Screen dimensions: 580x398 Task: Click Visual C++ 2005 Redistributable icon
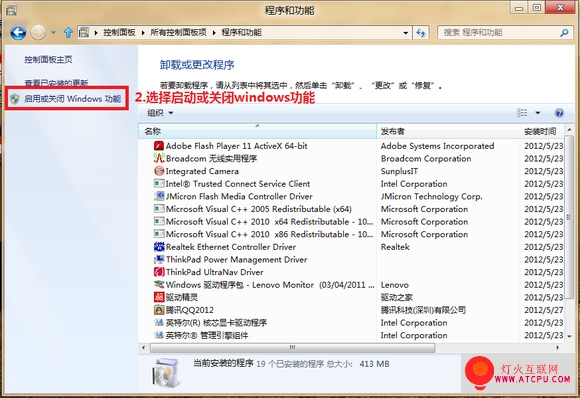point(159,209)
